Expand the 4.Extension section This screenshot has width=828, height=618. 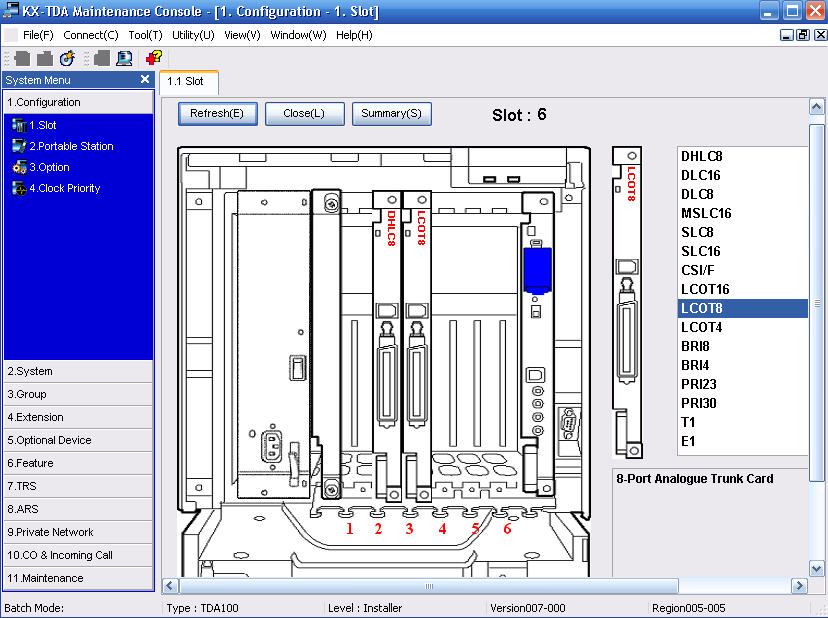(x=79, y=417)
